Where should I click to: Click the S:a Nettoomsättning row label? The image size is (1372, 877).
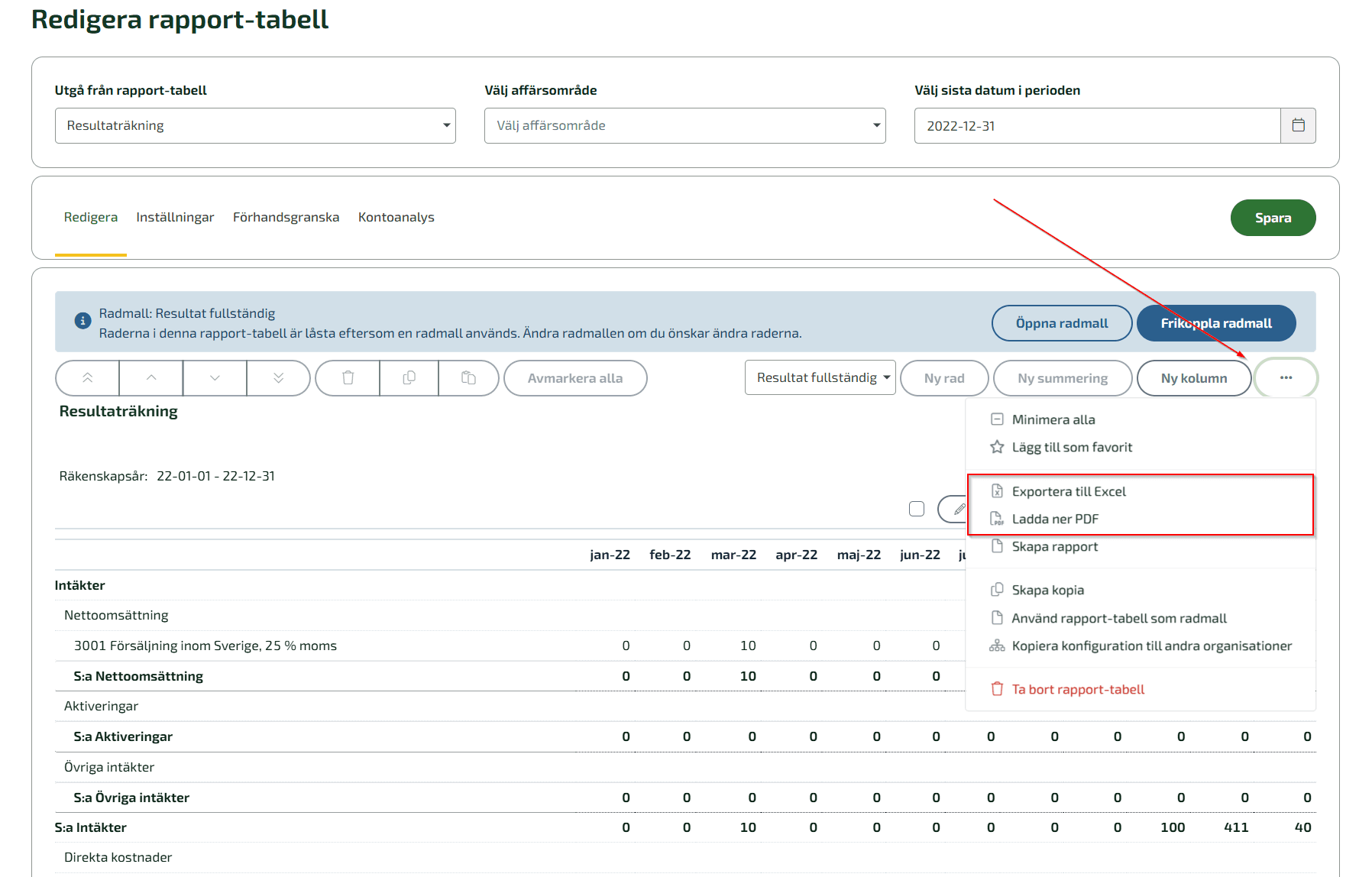click(138, 676)
